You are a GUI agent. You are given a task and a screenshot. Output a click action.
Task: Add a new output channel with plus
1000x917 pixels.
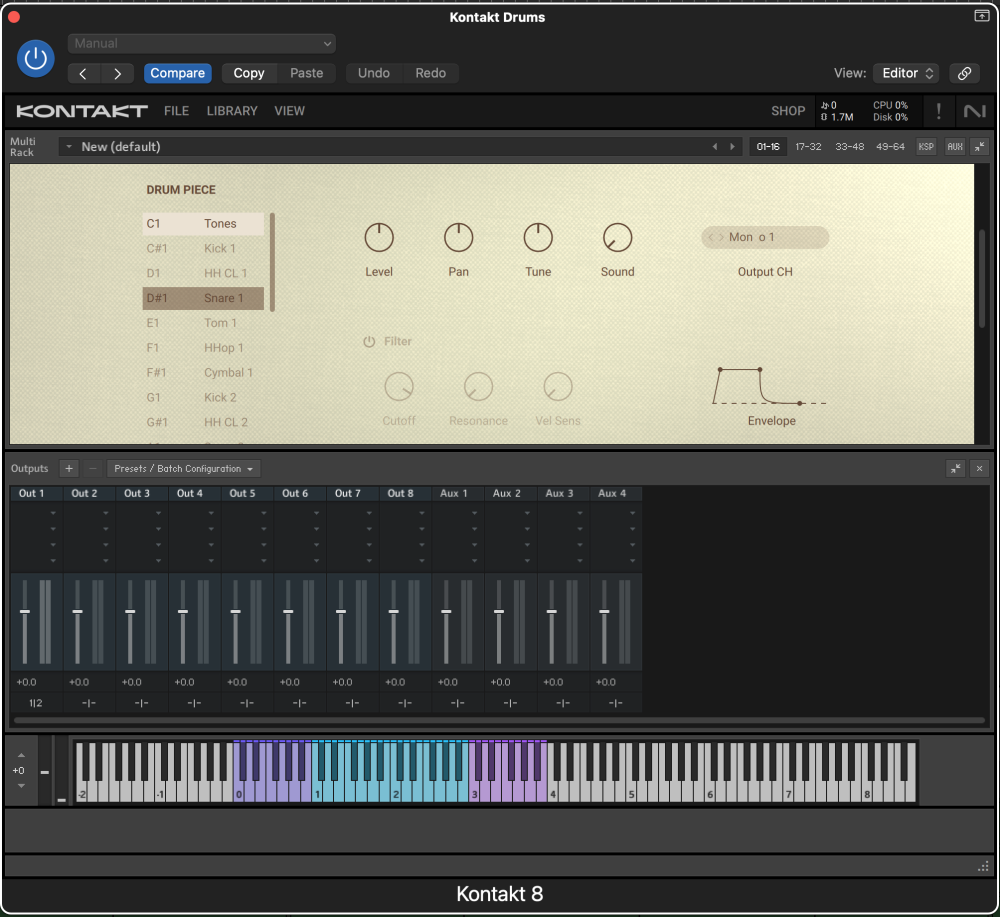click(69, 469)
